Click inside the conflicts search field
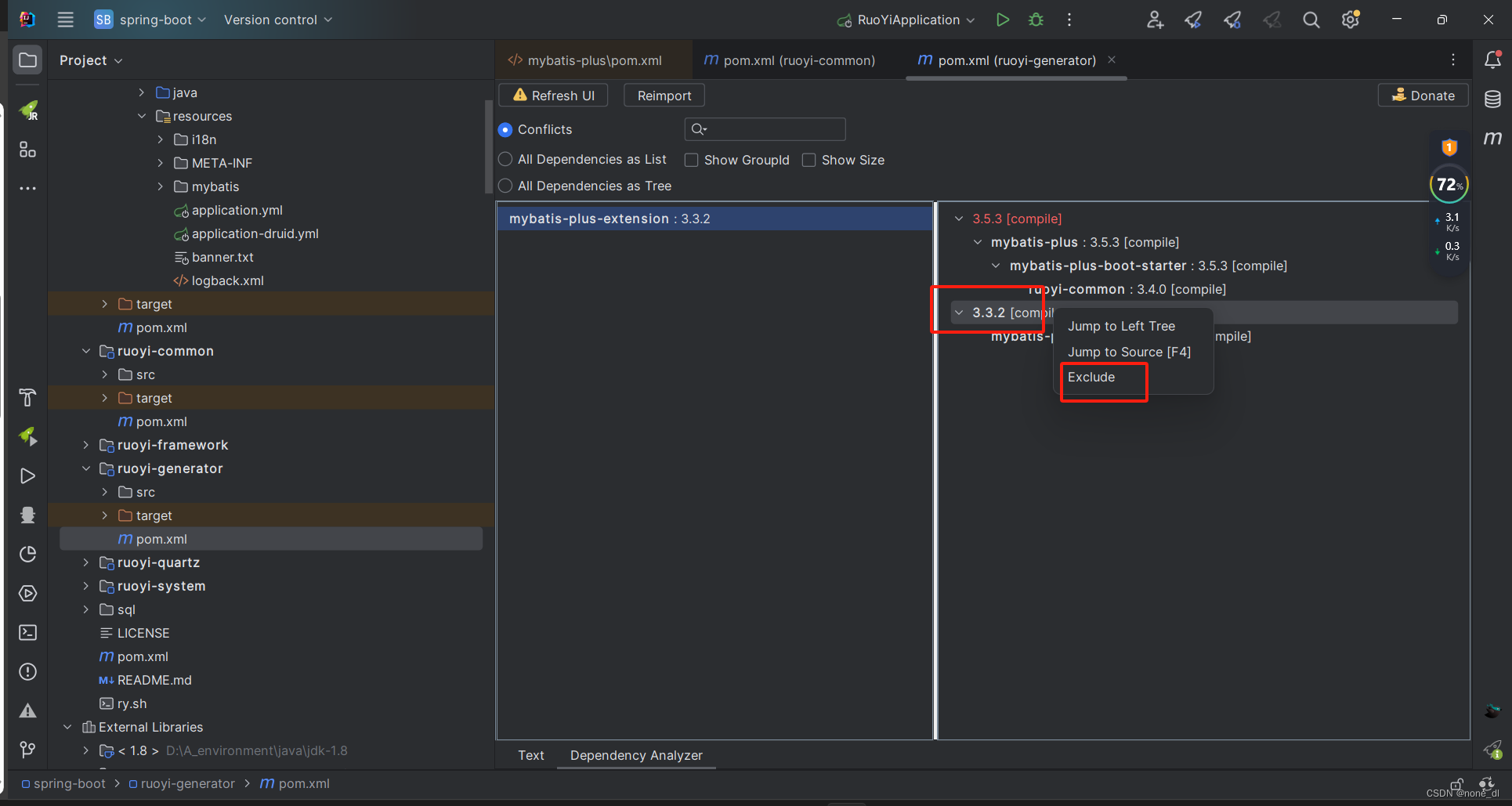This screenshot has width=1512, height=806. click(x=764, y=128)
